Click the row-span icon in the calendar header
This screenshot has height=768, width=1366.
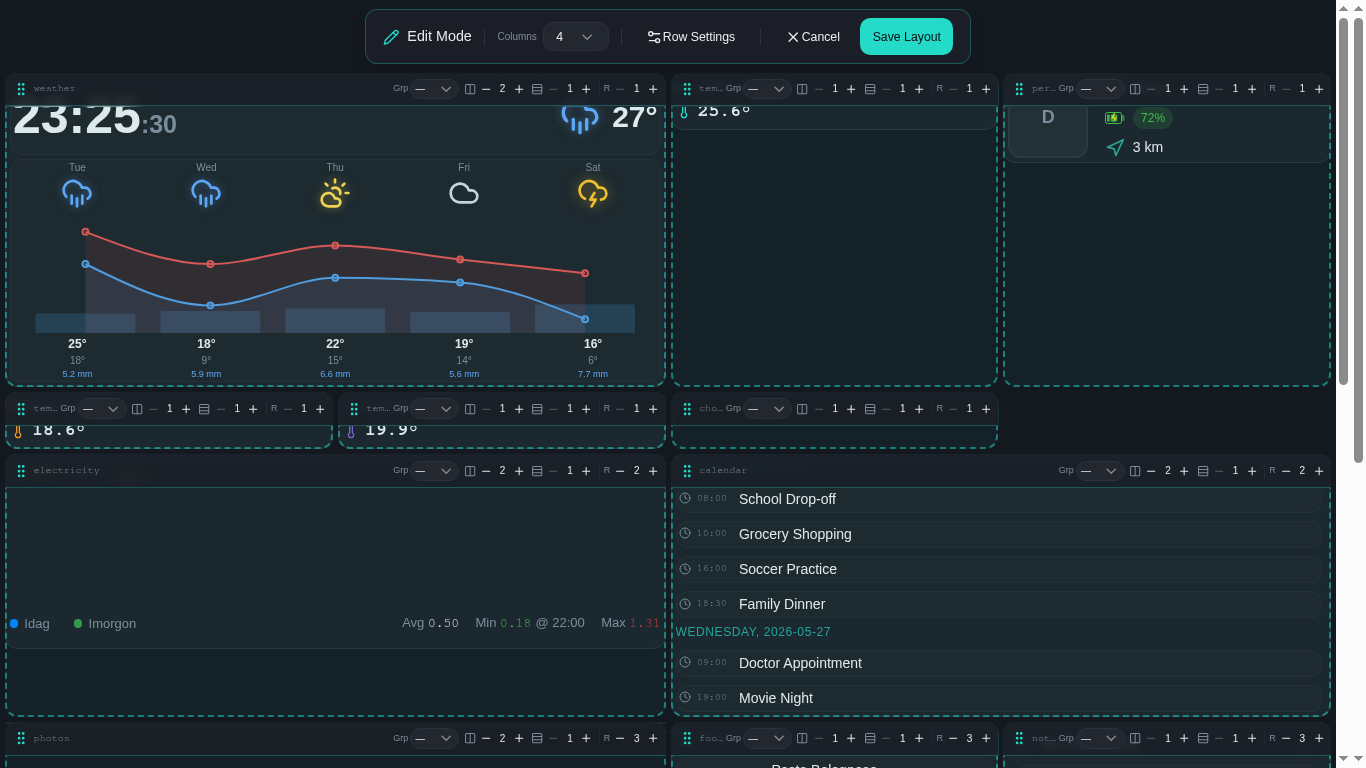[x=1203, y=471]
